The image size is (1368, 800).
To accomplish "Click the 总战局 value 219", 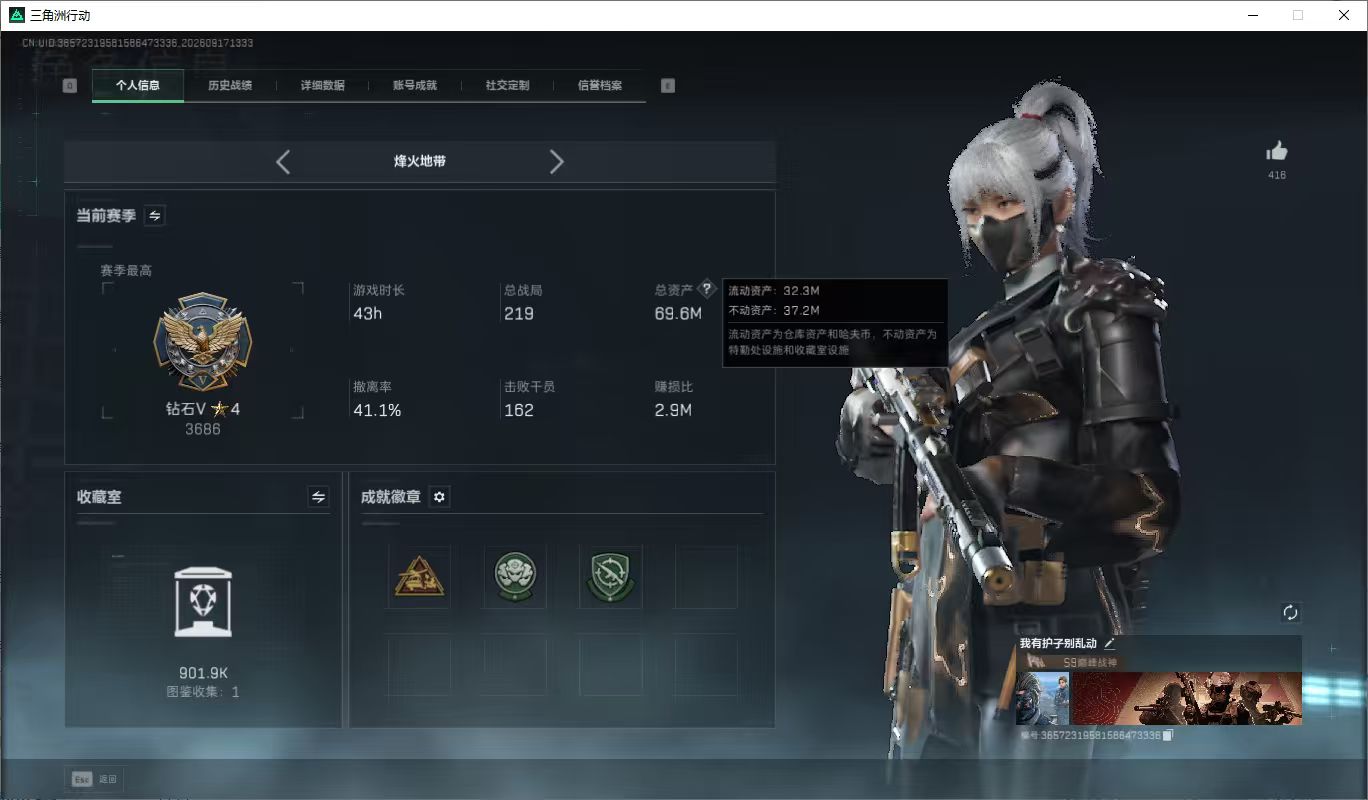I will tap(519, 314).
